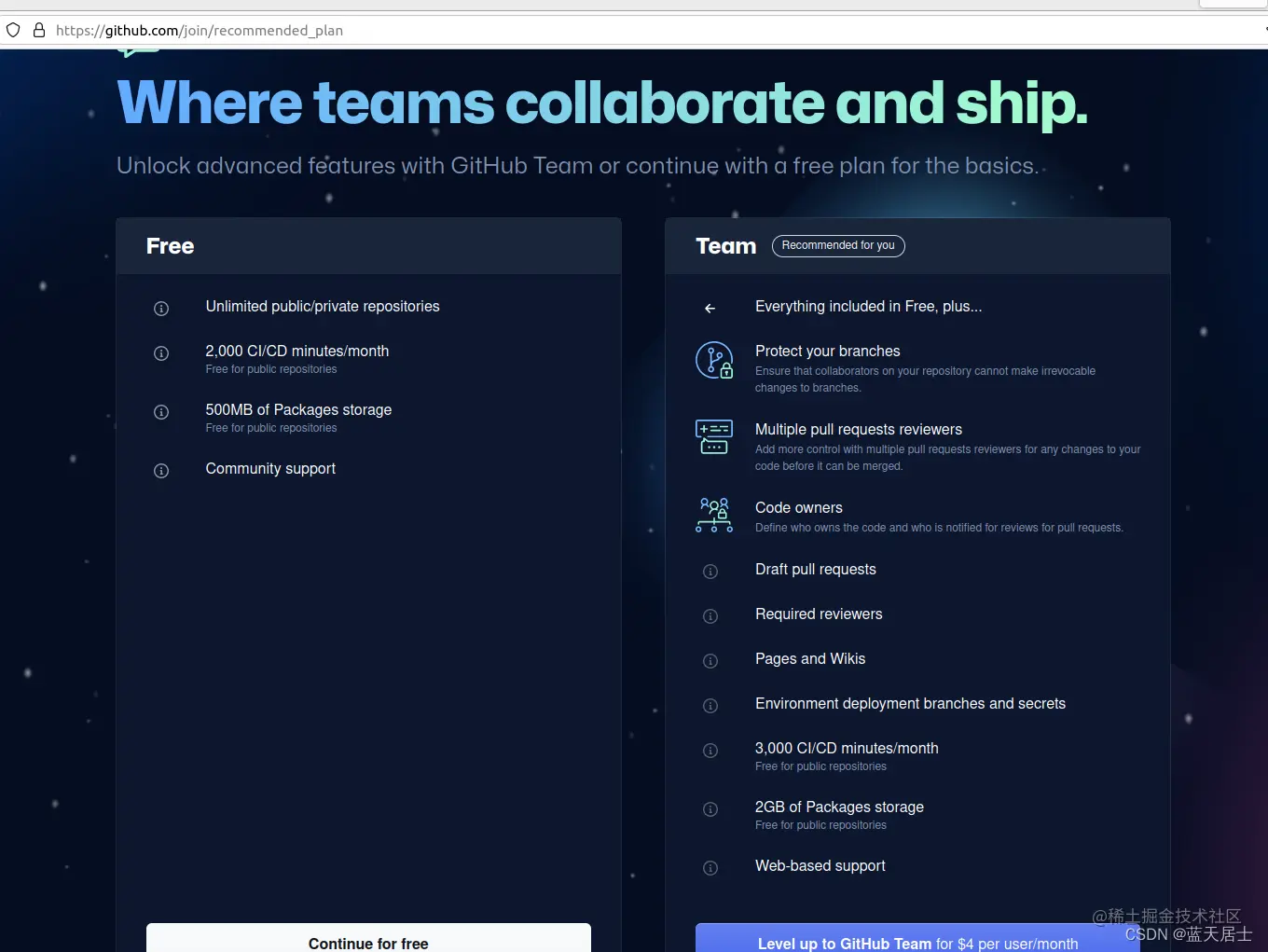
Task: Click description starting Add more control
Action: click(x=948, y=458)
